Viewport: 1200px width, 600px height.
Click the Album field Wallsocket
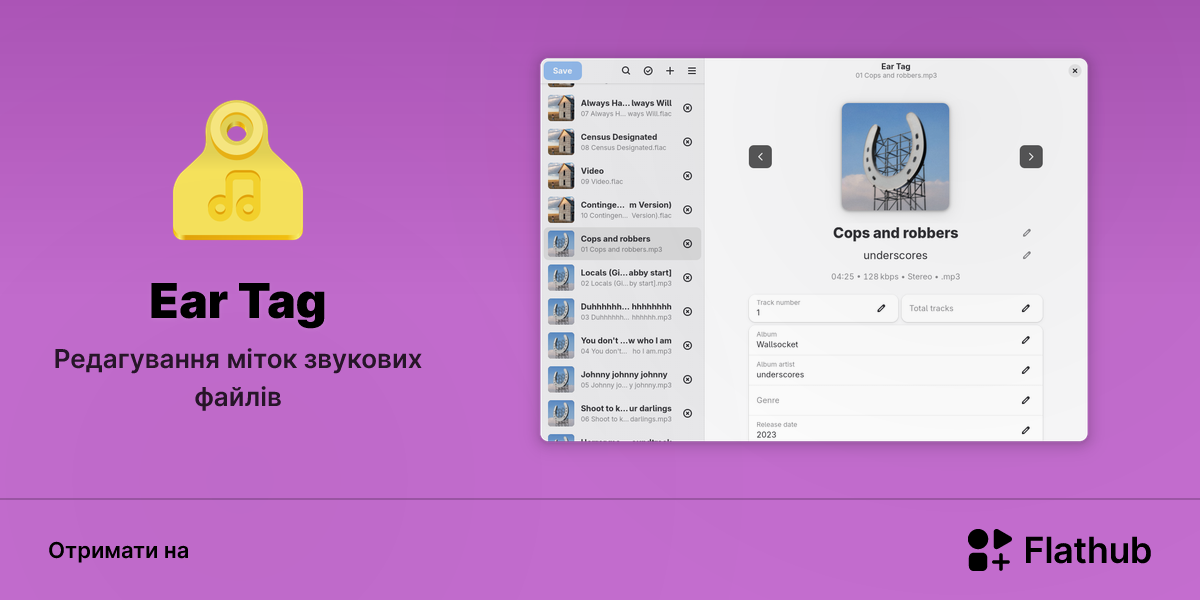pos(896,340)
